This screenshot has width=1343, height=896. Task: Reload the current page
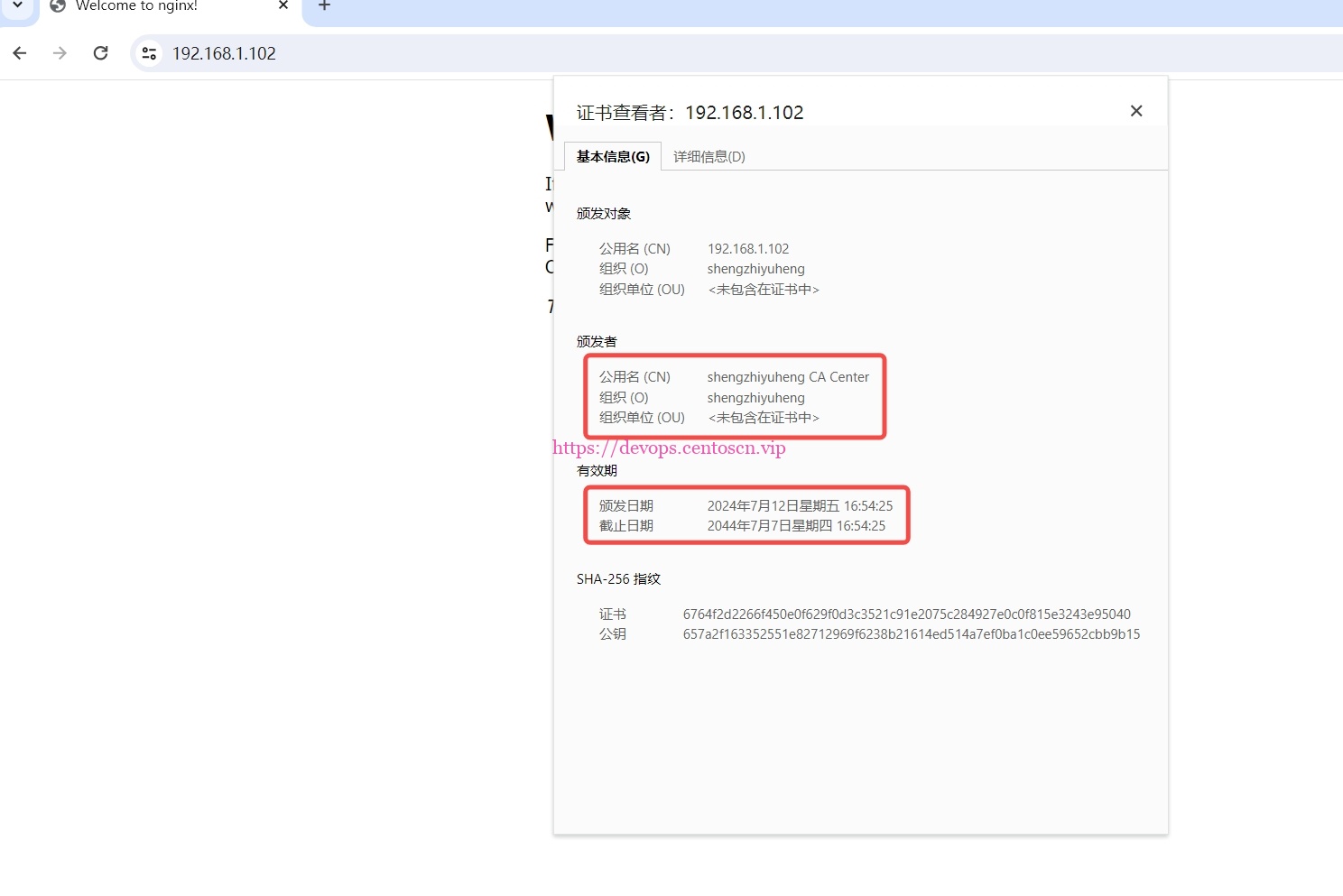101,53
